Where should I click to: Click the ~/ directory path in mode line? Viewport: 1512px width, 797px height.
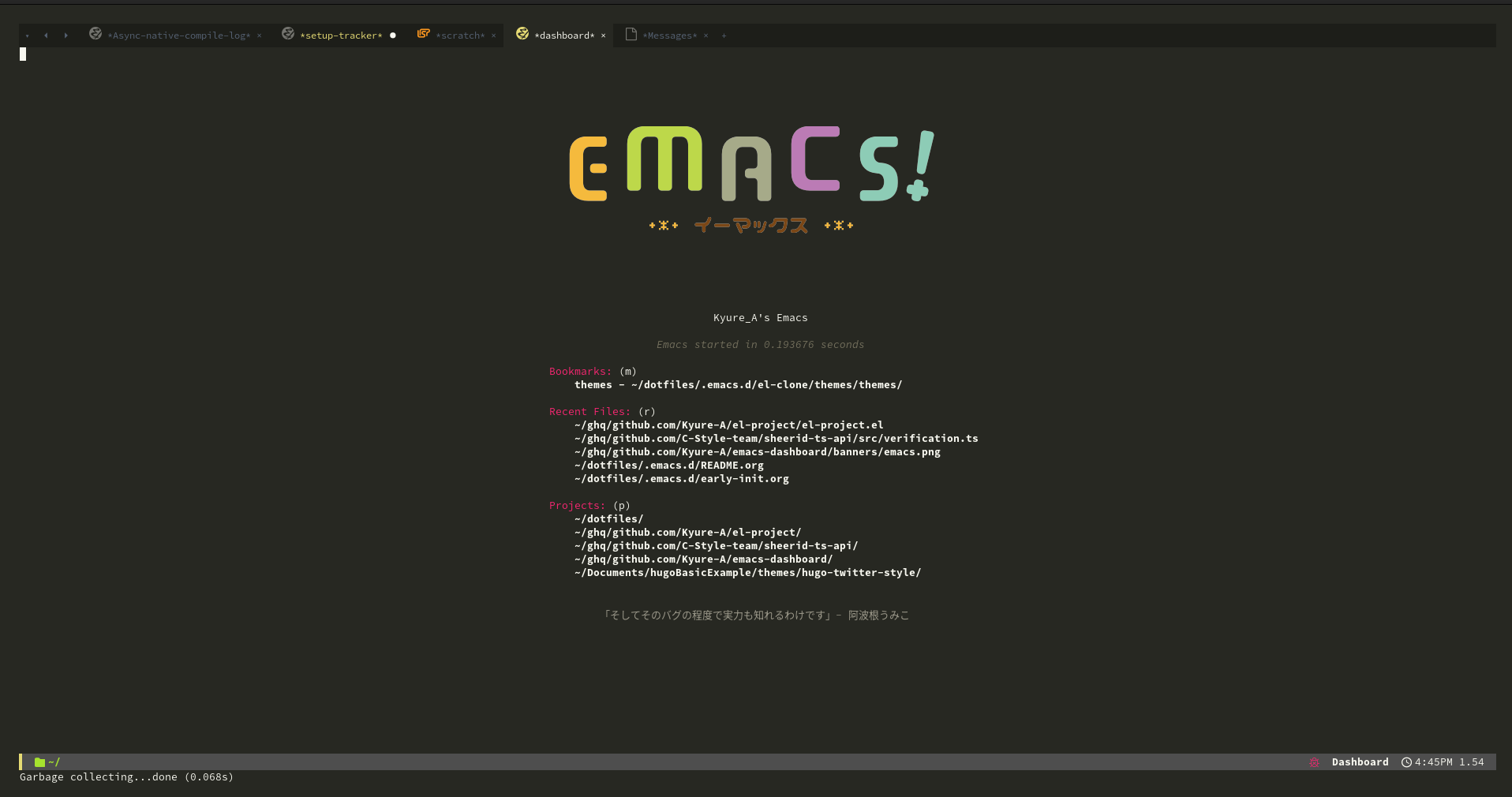[x=54, y=762]
